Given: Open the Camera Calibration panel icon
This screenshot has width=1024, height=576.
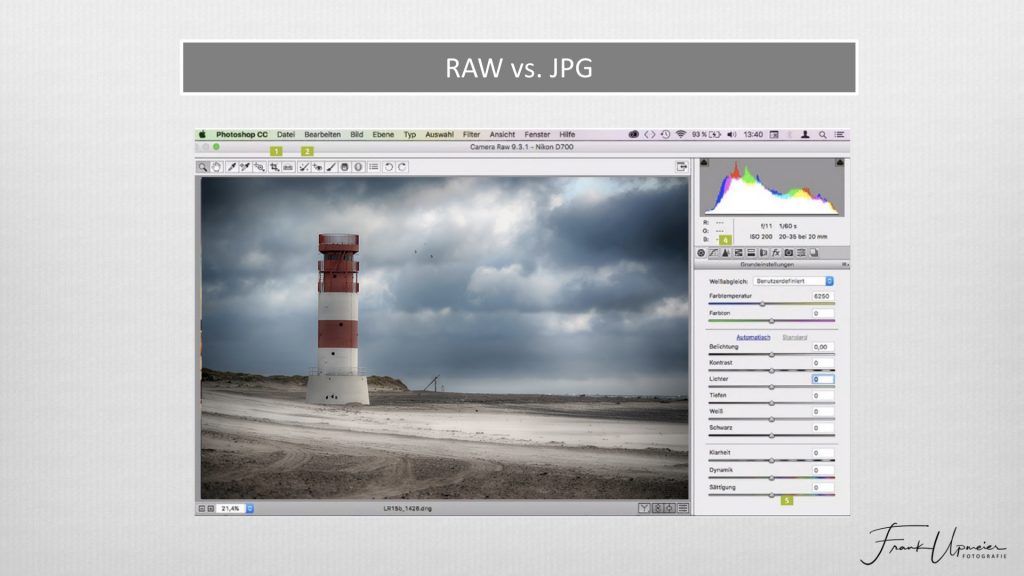Looking at the screenshot, I should (x=789, y=253).
